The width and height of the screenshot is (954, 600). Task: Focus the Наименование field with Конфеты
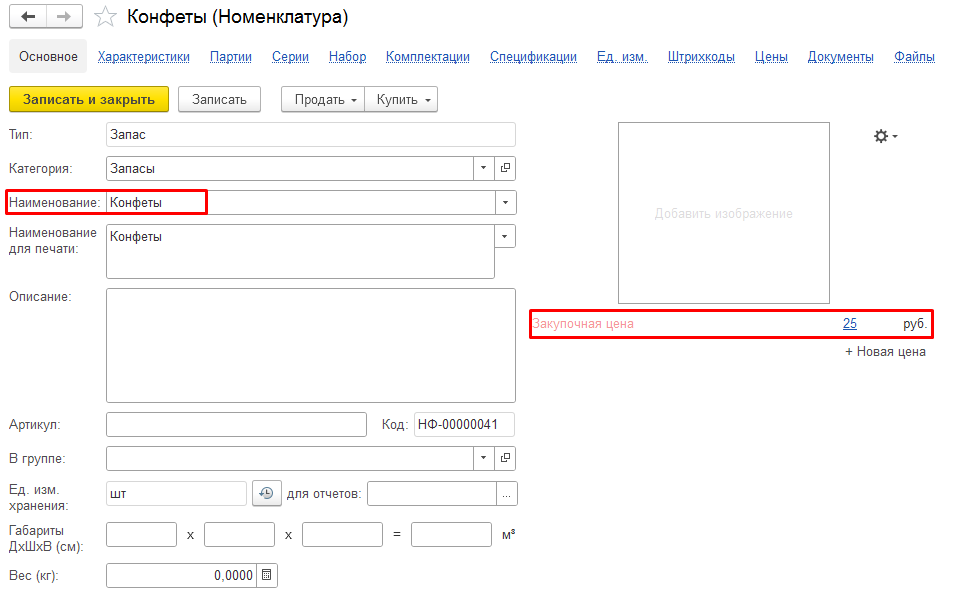point(301,203)
